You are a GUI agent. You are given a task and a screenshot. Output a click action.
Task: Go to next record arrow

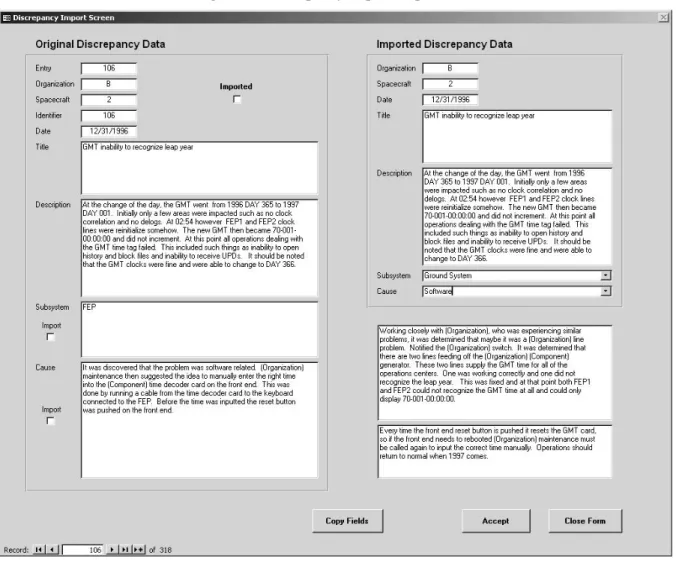pos(112,549)
